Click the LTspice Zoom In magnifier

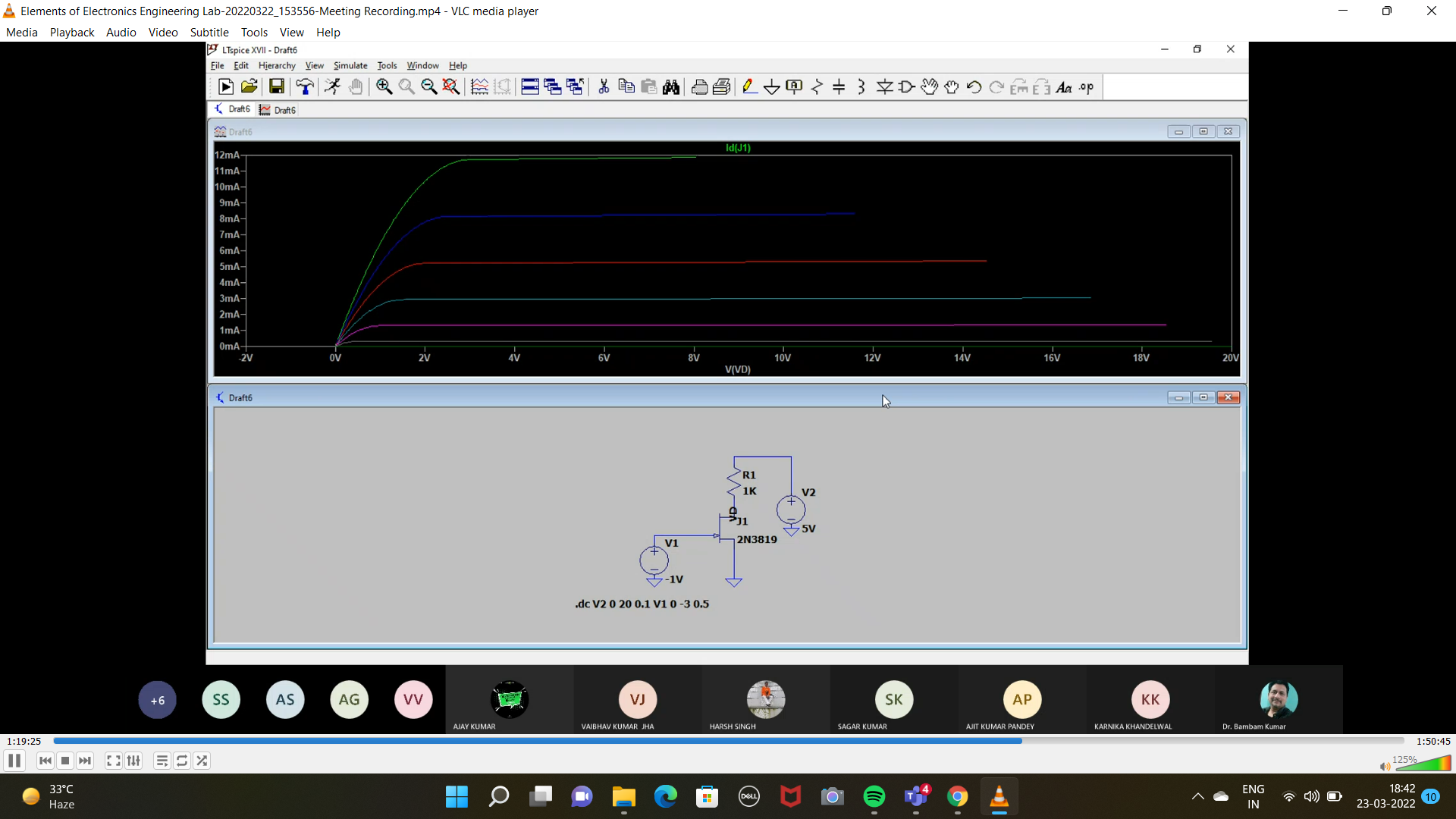point(384,87)
